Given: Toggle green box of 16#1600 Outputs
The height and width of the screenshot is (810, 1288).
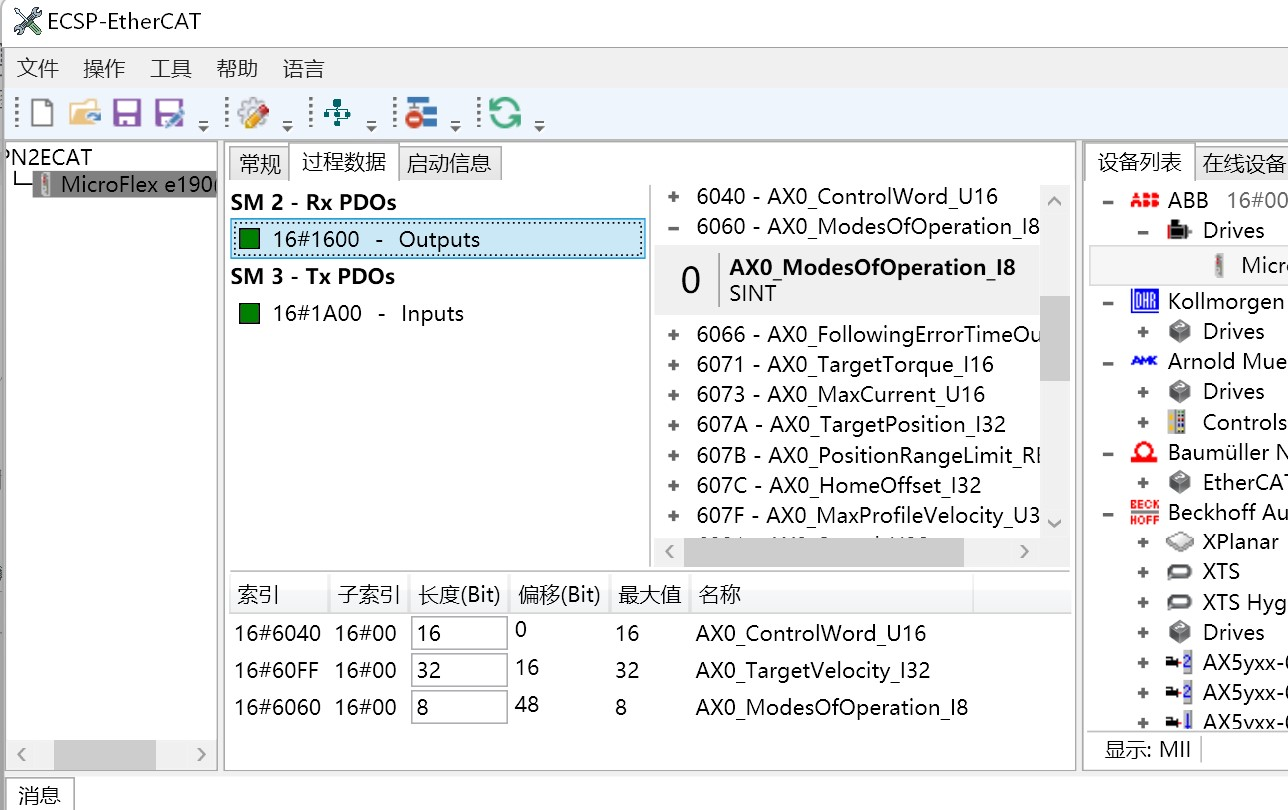Looking at the screenshot, I should pyautogui.click(x=250, y=239).
